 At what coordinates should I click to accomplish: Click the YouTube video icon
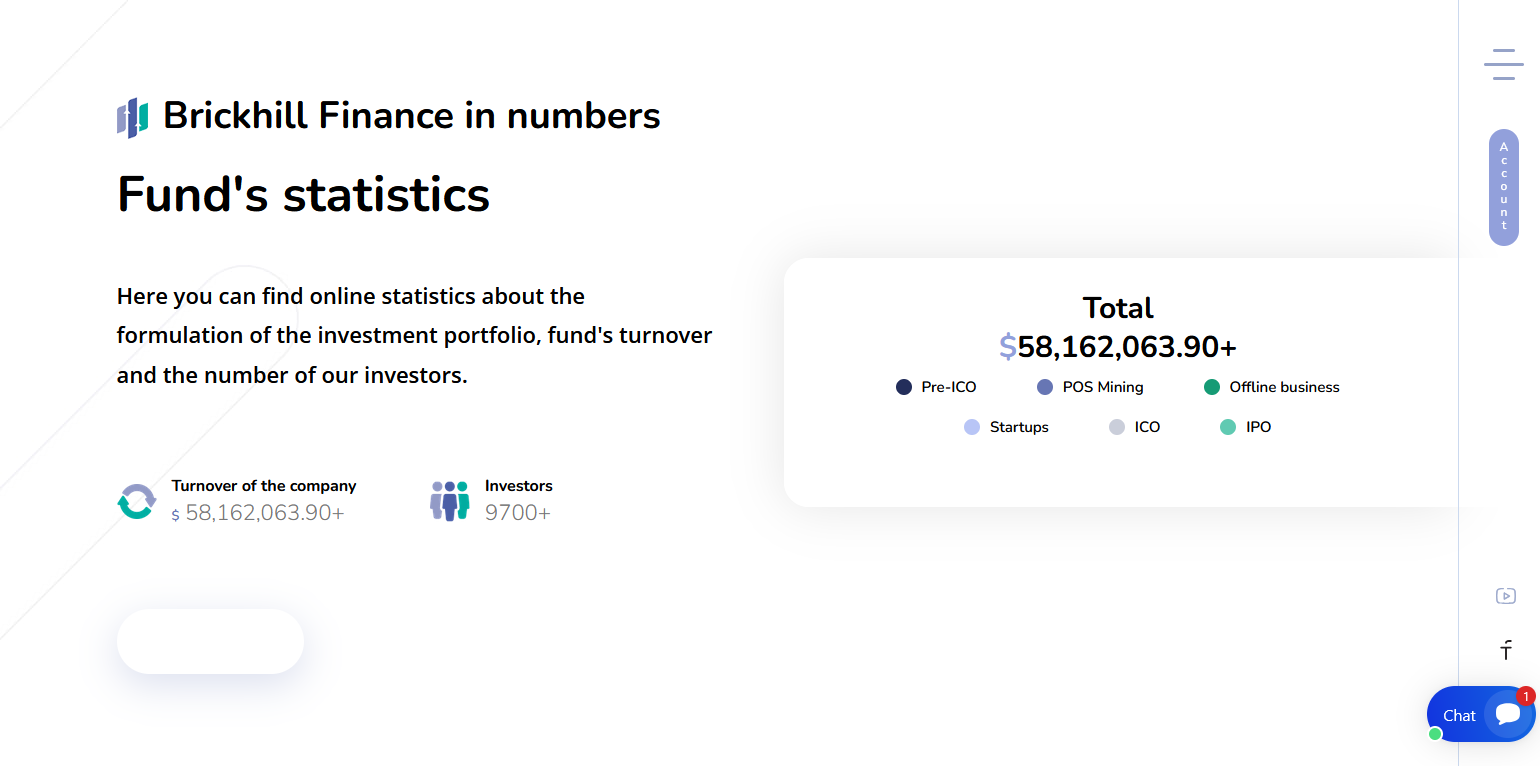(1505, 596)
